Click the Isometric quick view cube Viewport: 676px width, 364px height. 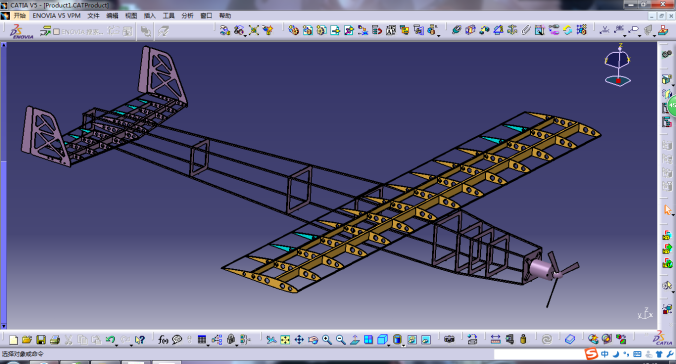click(x=382, y=340)
